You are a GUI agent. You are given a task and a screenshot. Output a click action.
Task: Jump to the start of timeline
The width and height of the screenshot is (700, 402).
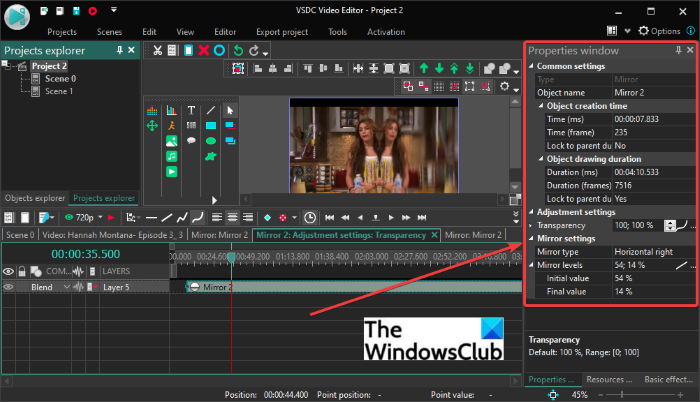pos(329,218)
